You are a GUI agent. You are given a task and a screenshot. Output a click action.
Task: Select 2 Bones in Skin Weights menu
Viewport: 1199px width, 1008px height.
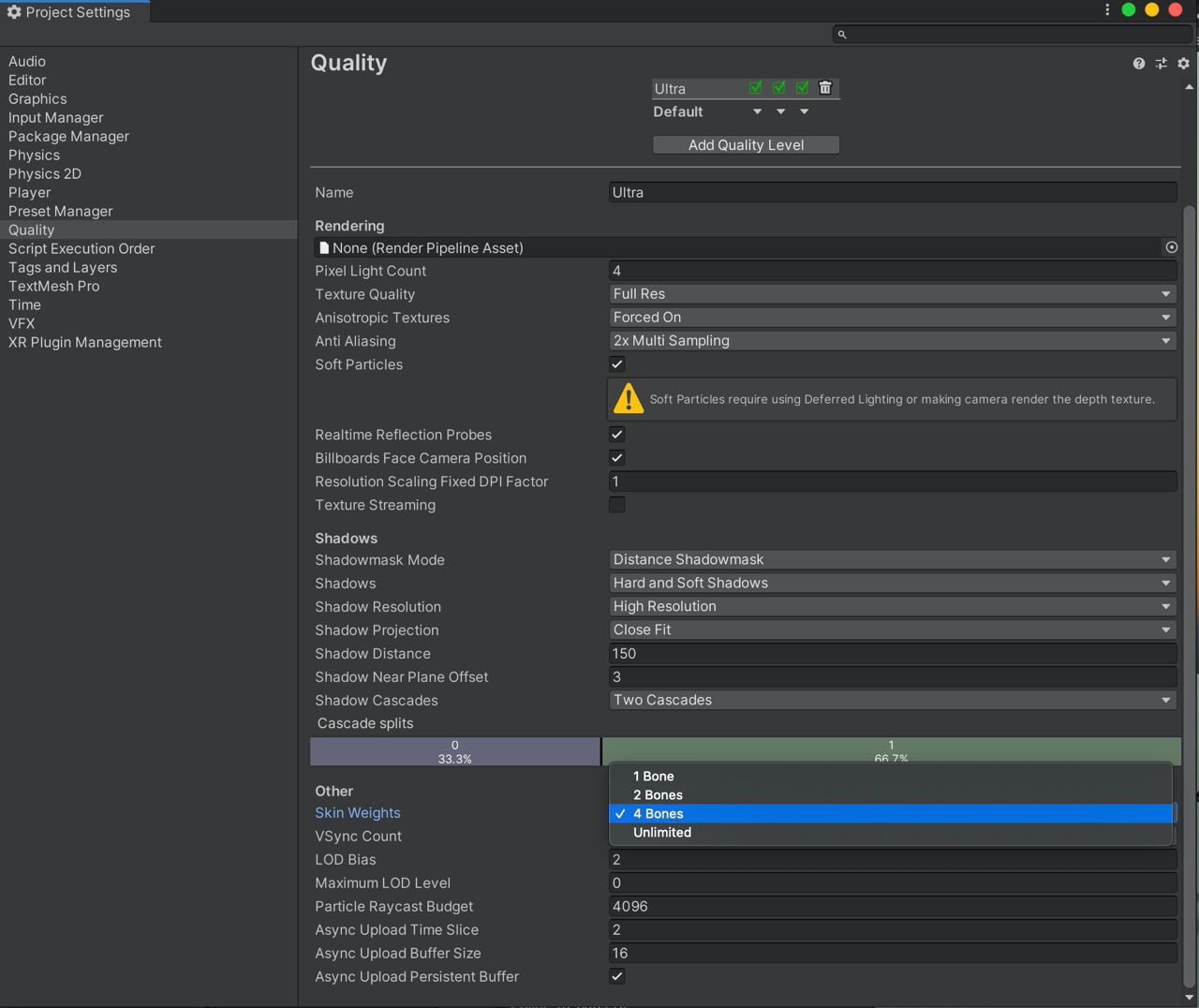click(891, 794)
